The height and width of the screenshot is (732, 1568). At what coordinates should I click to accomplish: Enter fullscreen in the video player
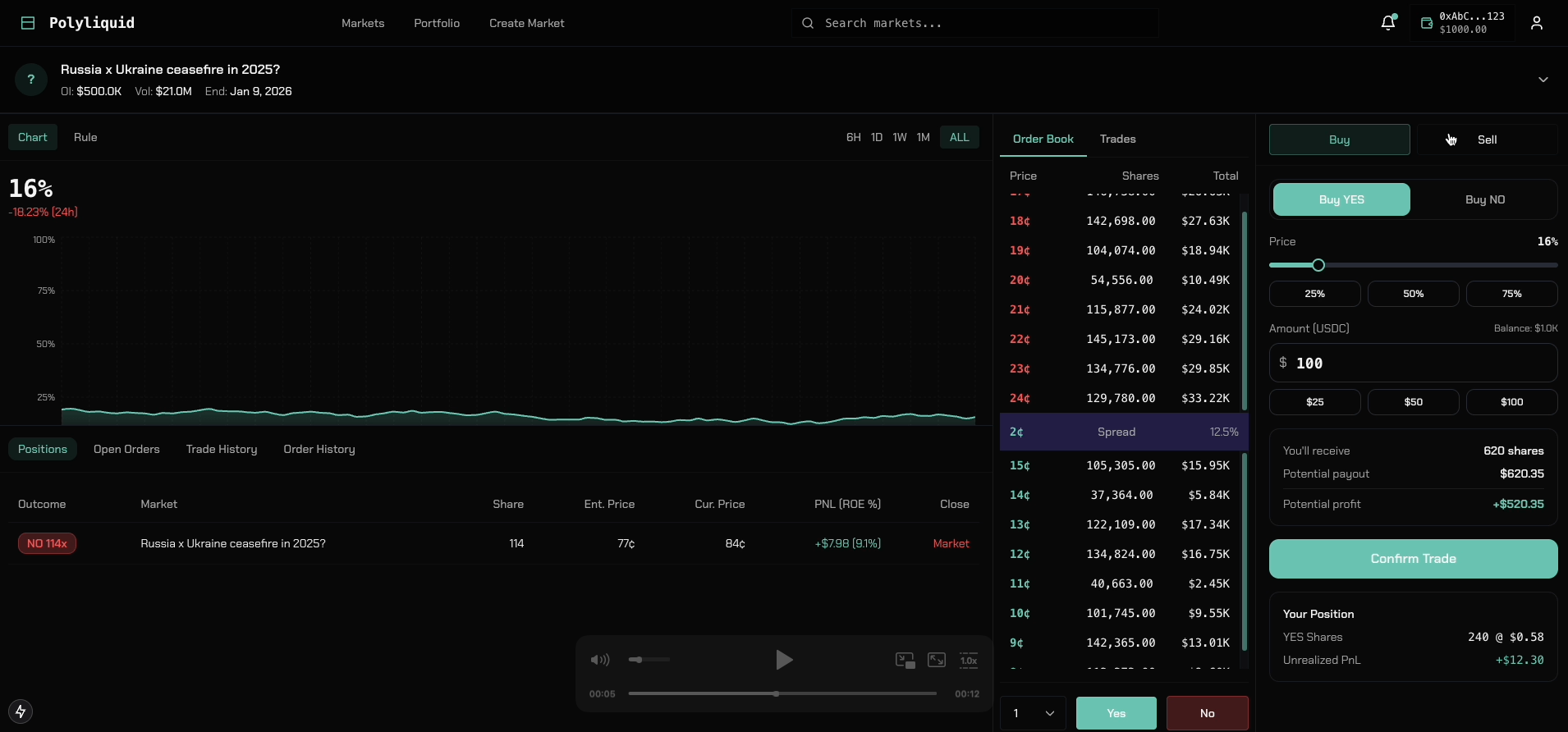[x=937, y=661]
